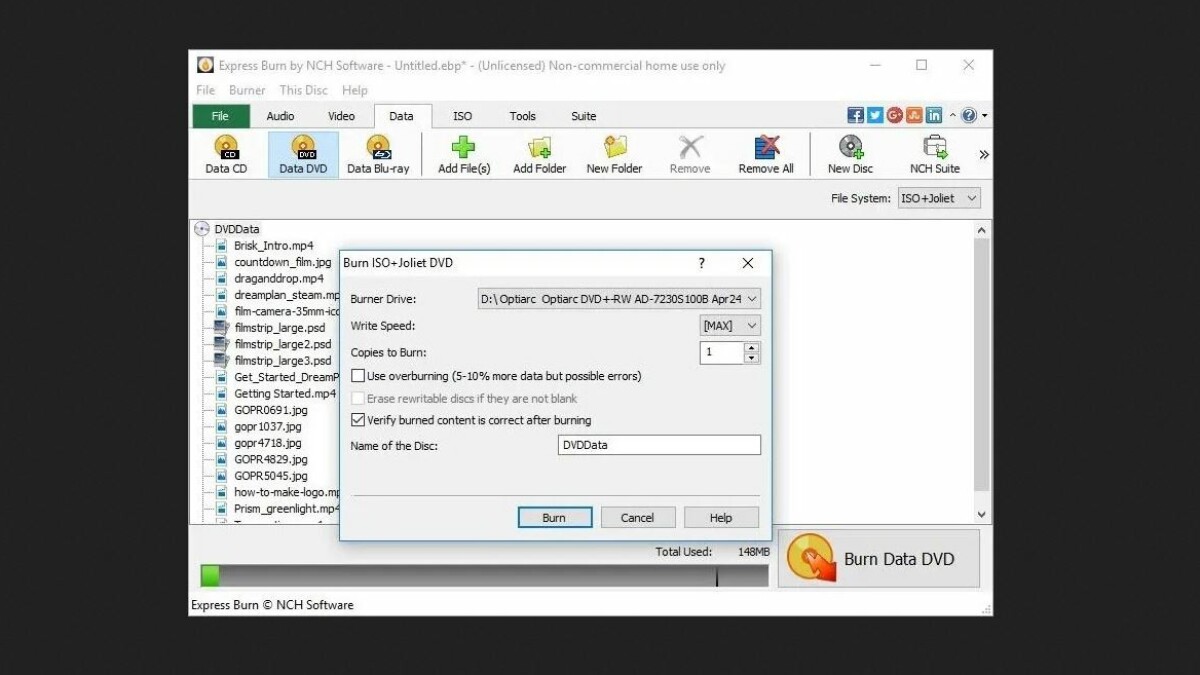Click the Remove All icon
1200x675 pixels.
coord(766,149)
